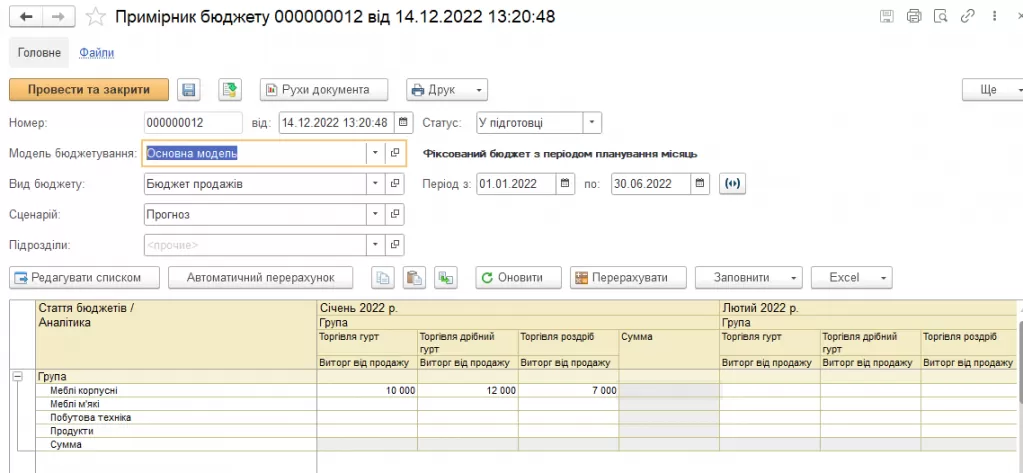Click Редагувати списком button
Viewport: 1023px width, 473px height.
pyautogui.click(x=85, y=277)
